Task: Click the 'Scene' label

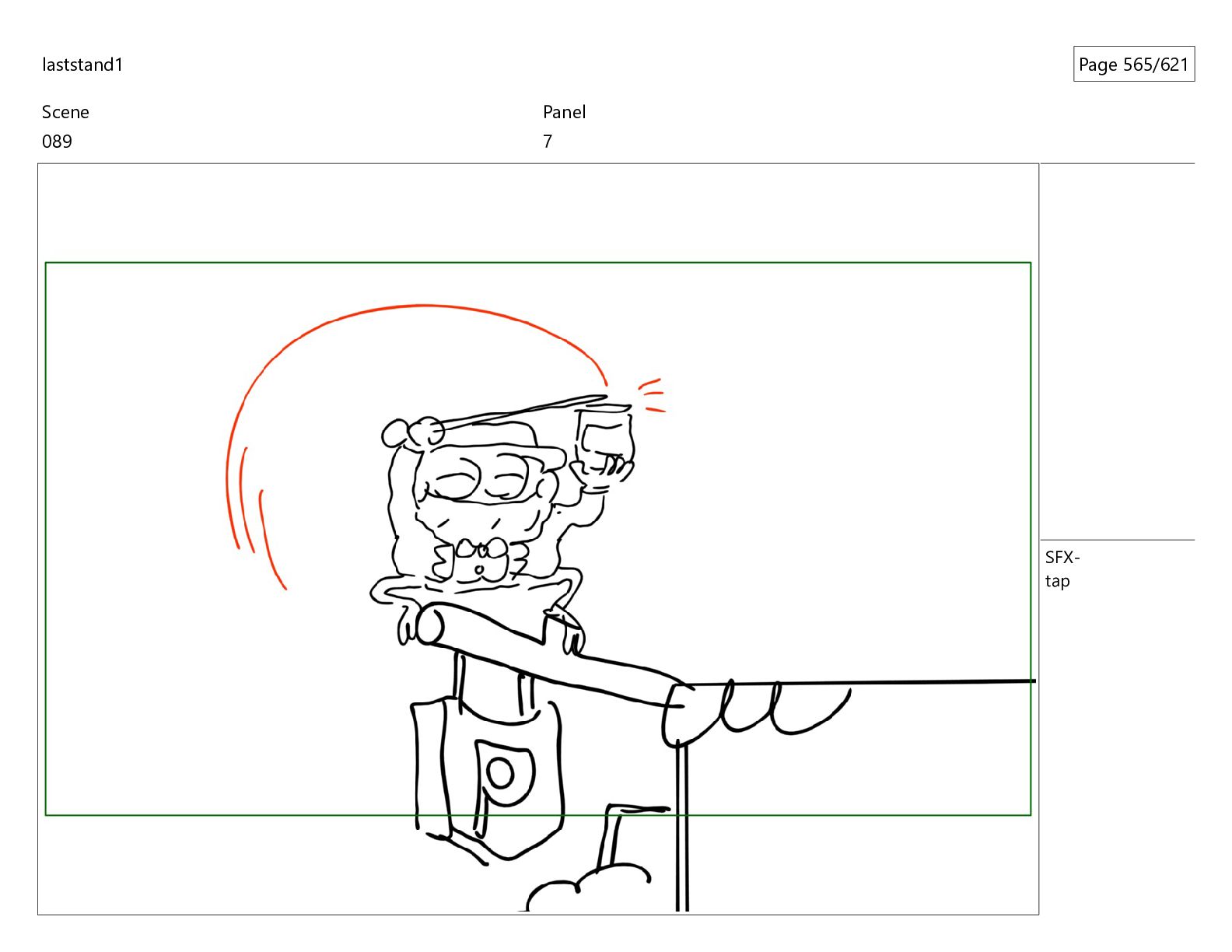Action: (x=65, y=112)
